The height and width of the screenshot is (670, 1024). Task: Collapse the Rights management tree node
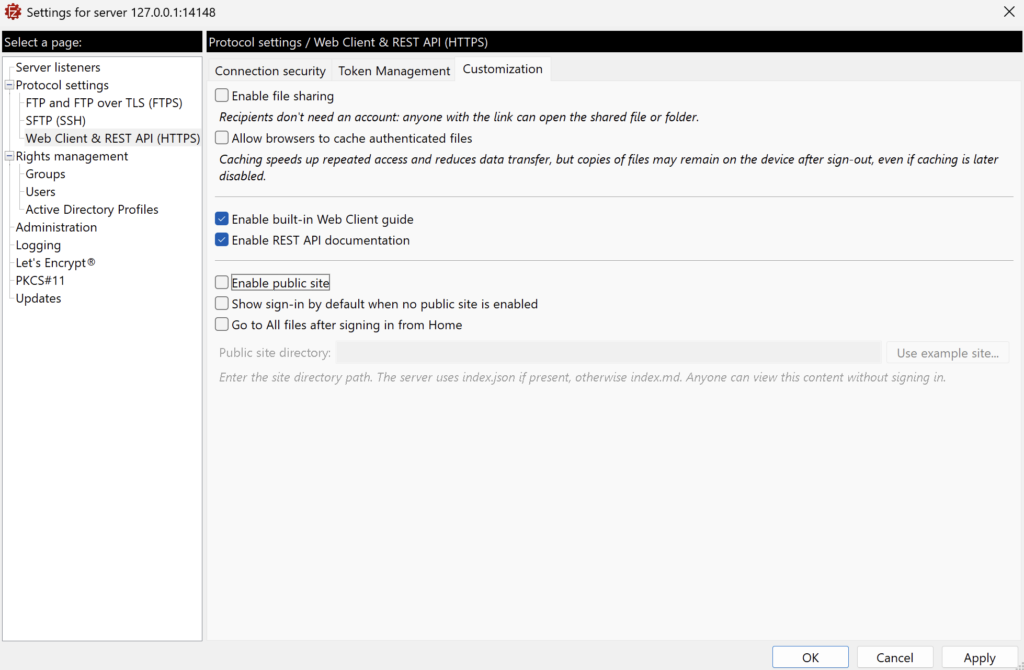(x=9, y=156)
